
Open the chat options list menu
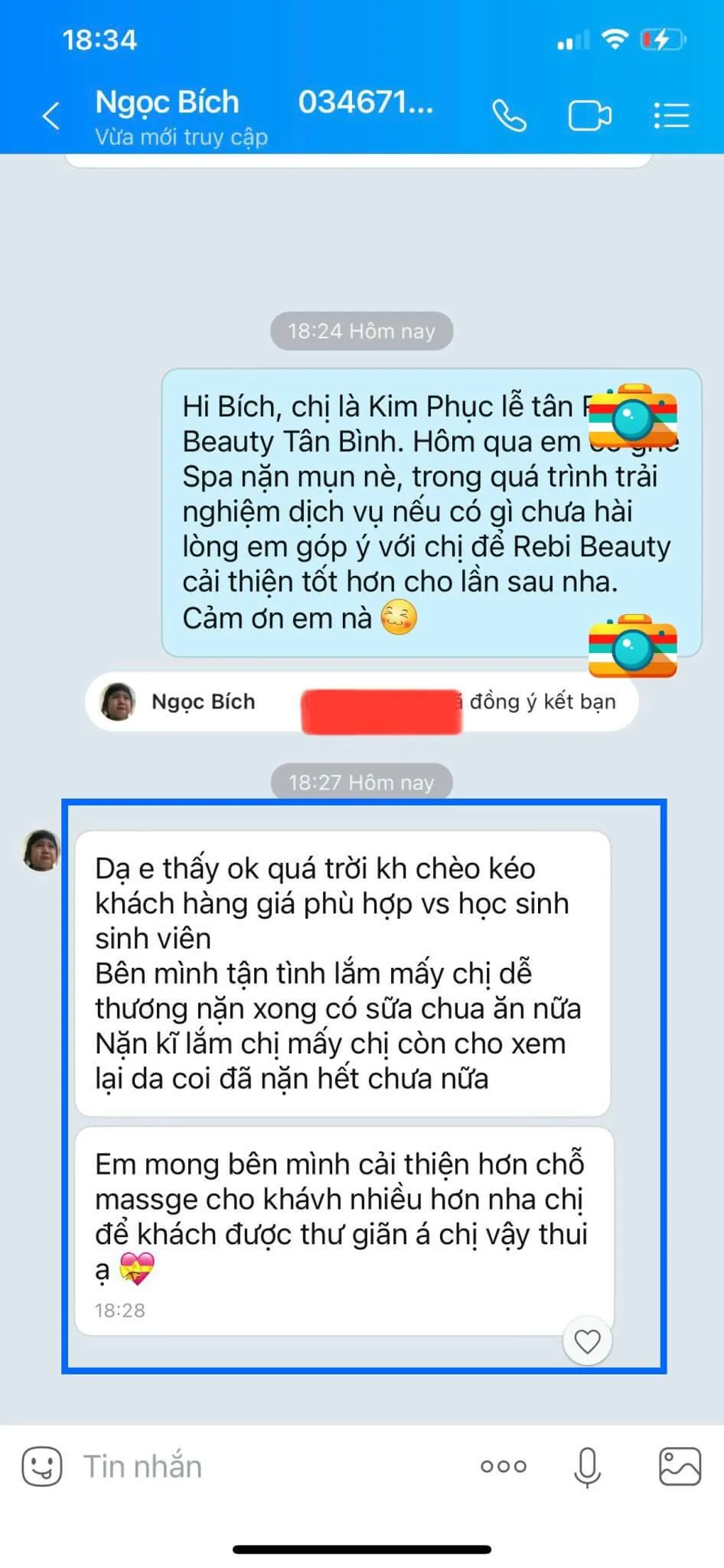point(671,116)
